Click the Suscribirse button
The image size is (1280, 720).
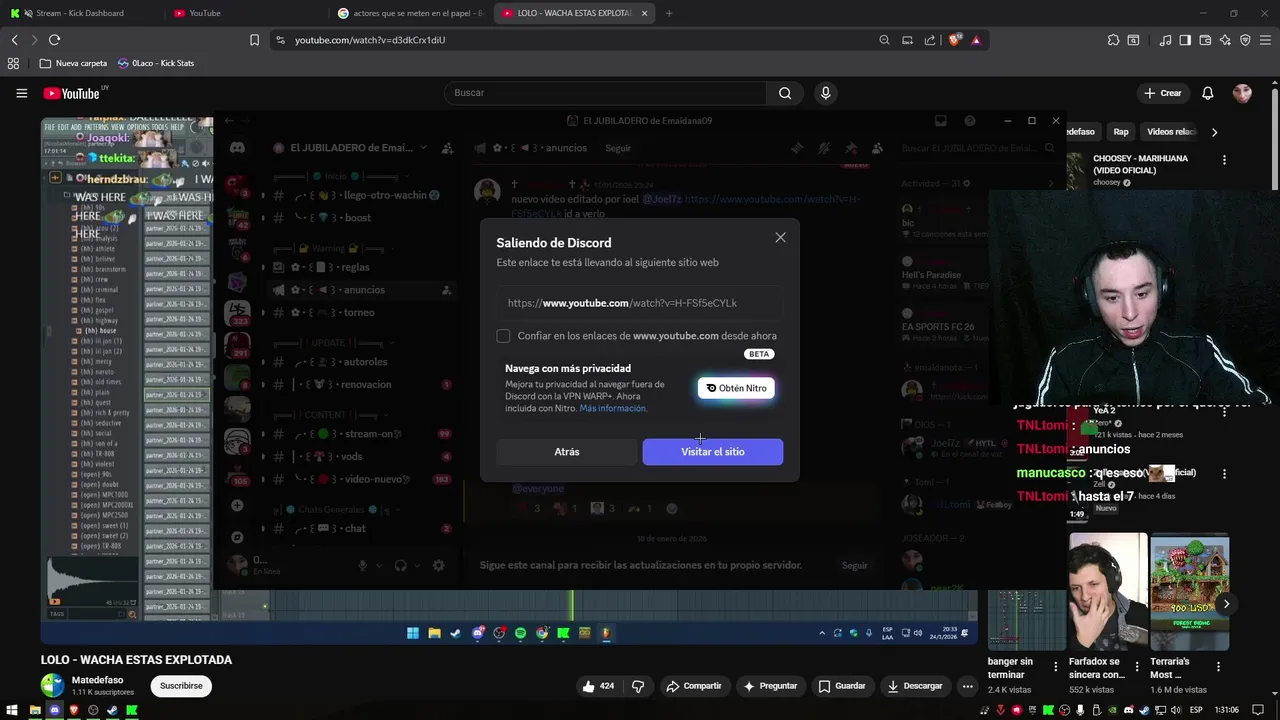181,686
